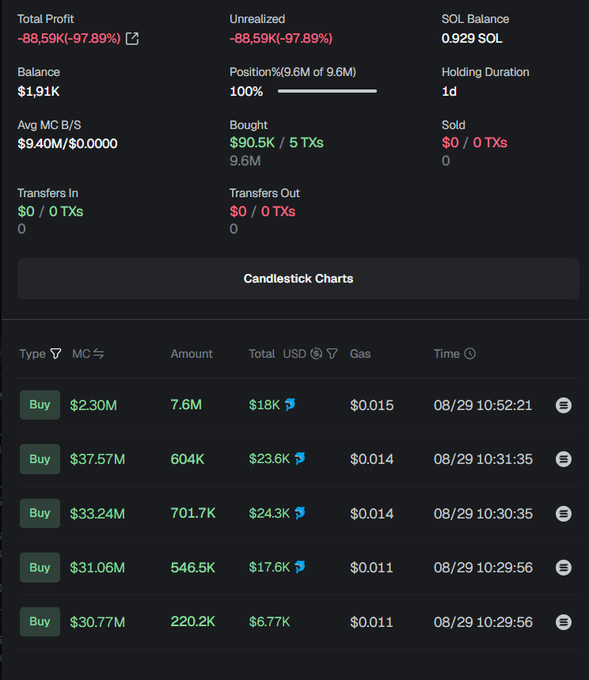Select Transfers In value $0 / 0 TXs
This screenshot has width=589, height=680.
tap(50, 212)
